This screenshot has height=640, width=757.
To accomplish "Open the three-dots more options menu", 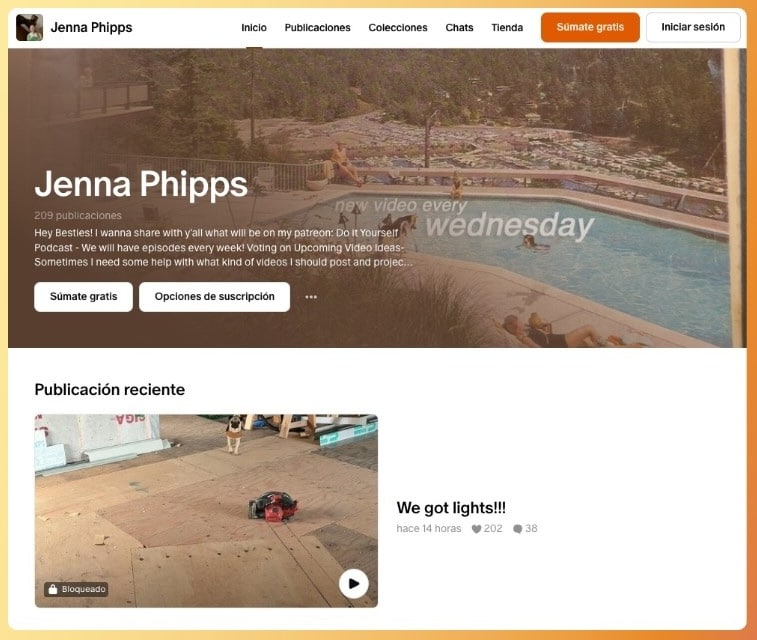I will [311, 297].
